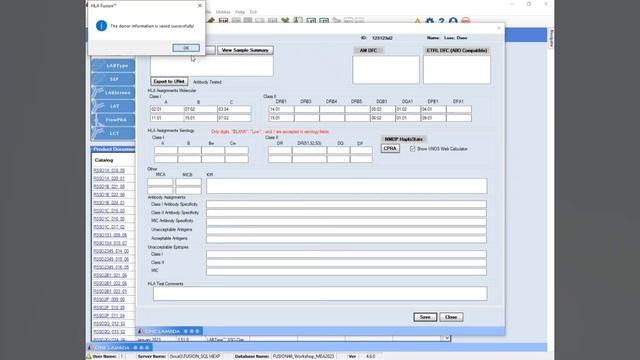Click the AM DFC button

pyautogui.click(x=369, y=50)
